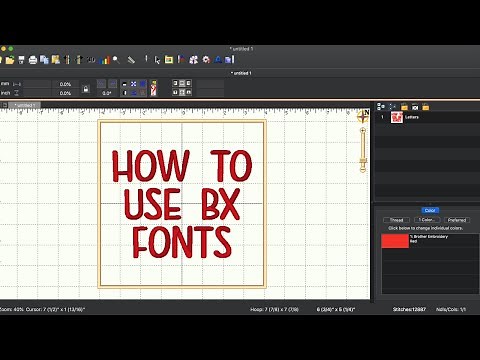Click the red thread color swatch
The width and height of the screenshot is (480, 360).
(x=395, y=241)
